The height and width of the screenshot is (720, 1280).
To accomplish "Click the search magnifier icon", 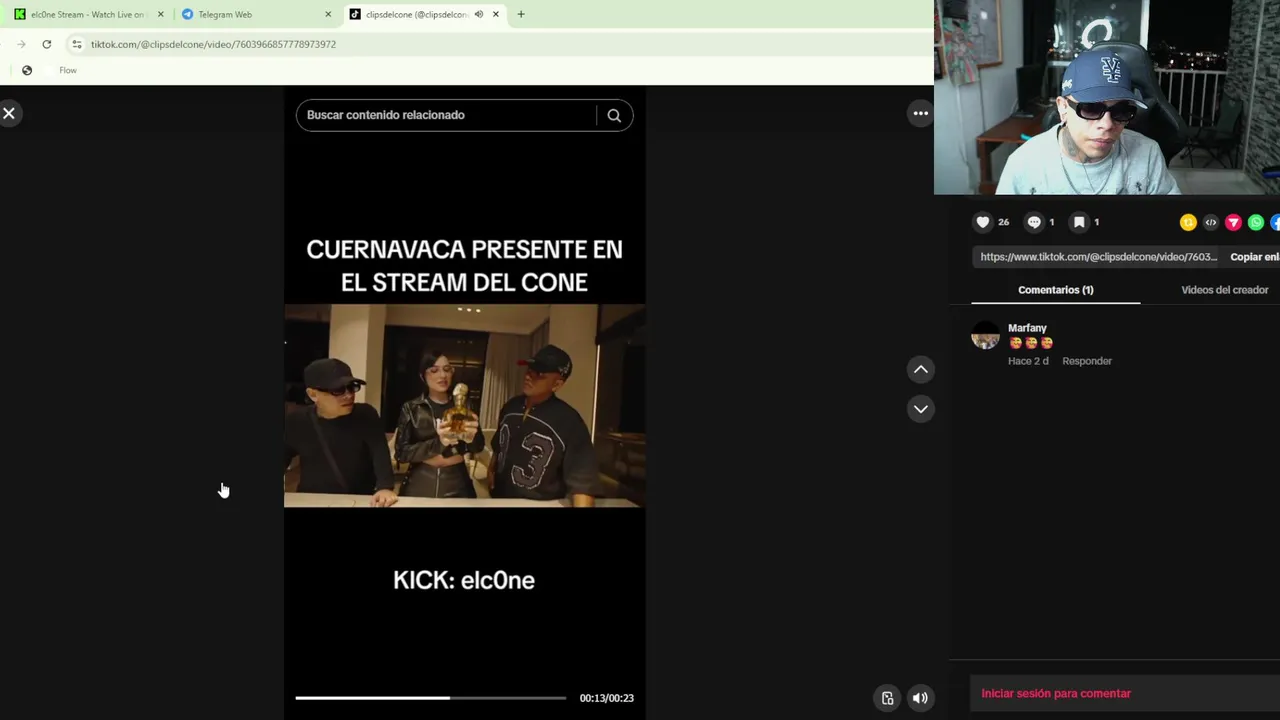I will [x=614, y=115].
